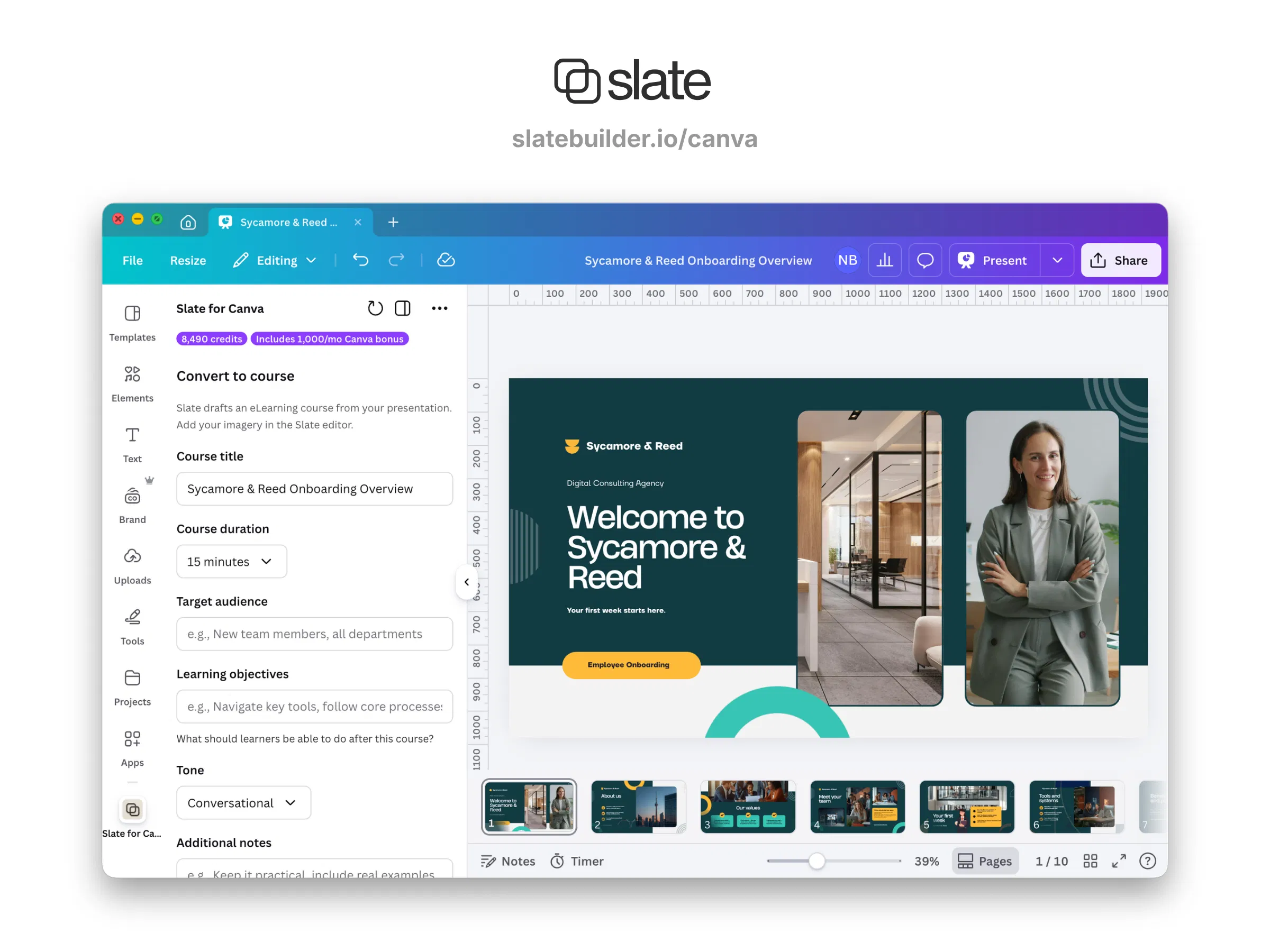The width and height of the screenshot is (1270, 952).
Task: Toggle the Pages thumbnail strip
Action: coord(985,861)
